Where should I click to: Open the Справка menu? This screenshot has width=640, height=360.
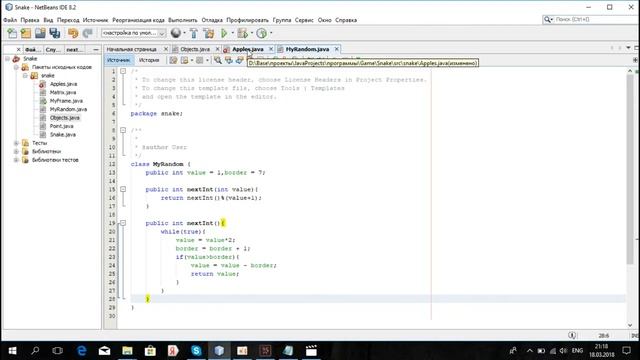click(346, 20)
